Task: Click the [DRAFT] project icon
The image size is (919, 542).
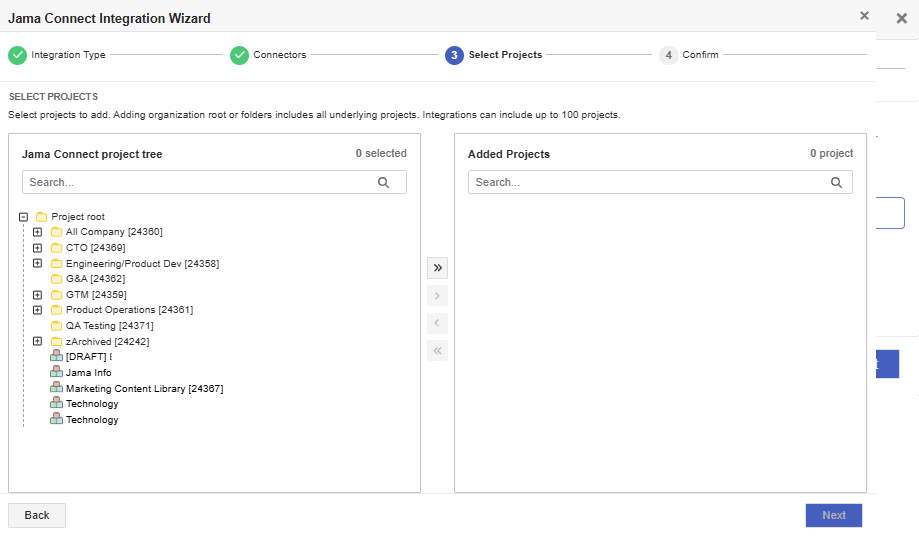Action: tap(56, 356)
